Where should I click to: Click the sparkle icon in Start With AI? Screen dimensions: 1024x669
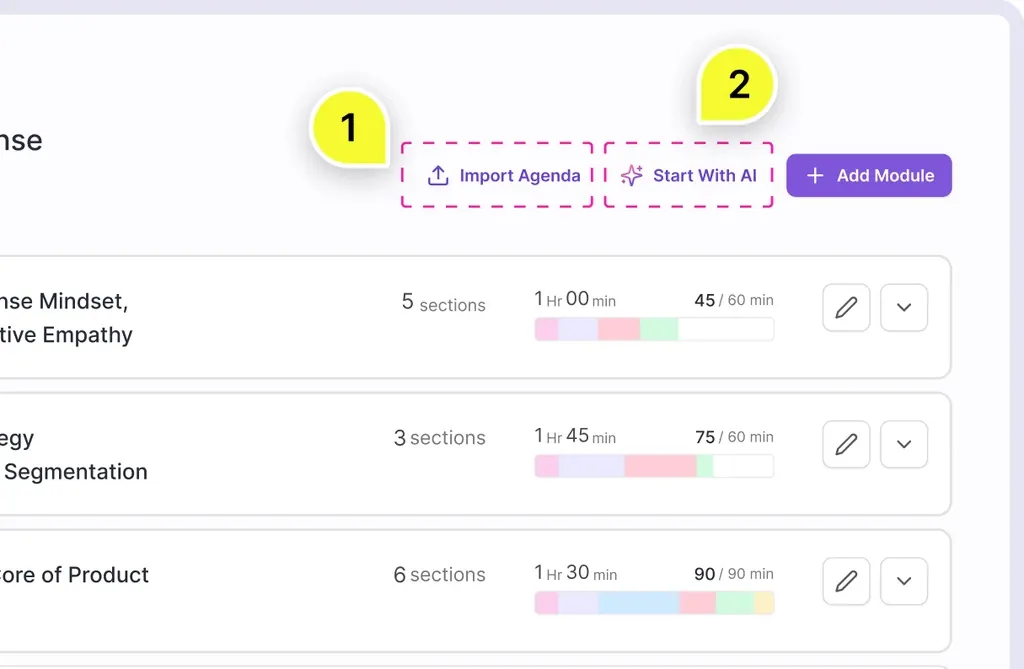pos(632,175)
